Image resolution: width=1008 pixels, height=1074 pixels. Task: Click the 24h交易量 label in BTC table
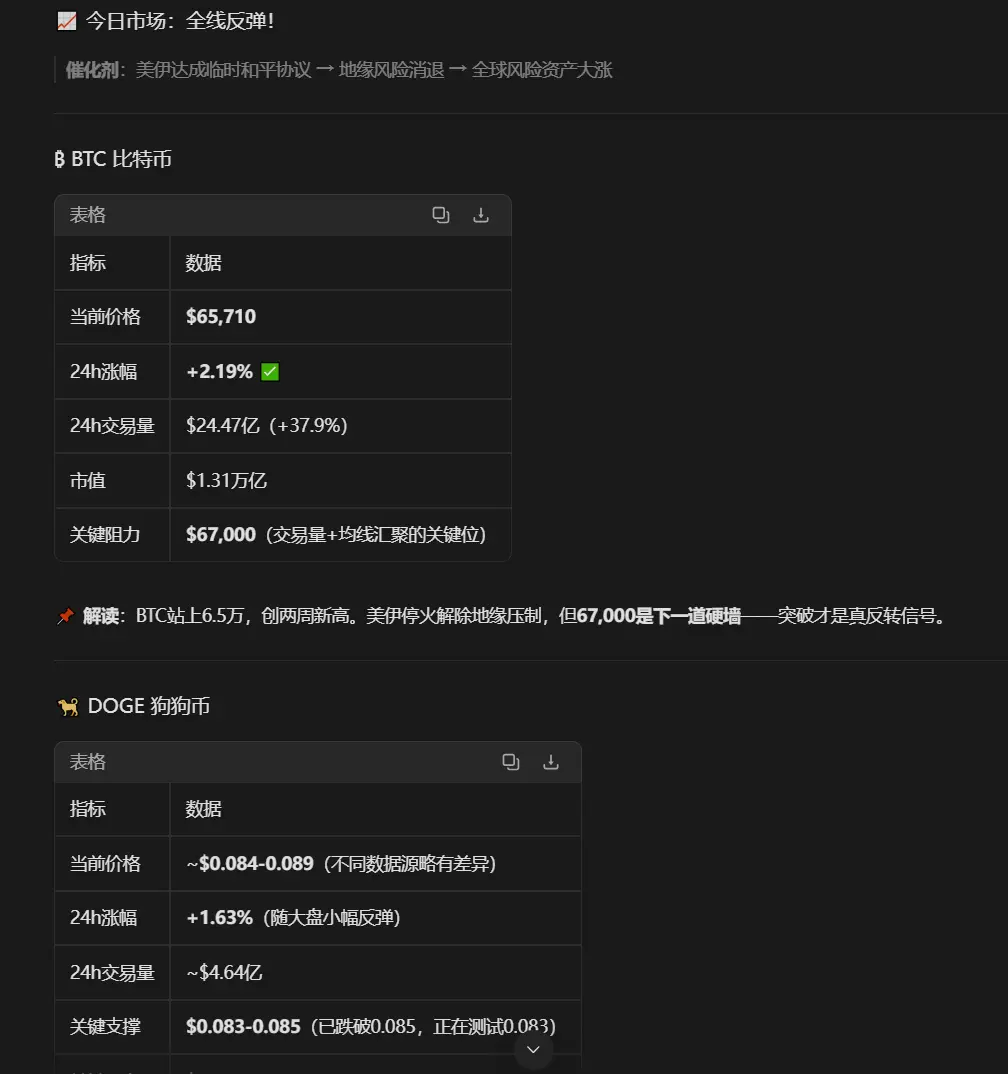pyautogui.click(x=112, y=425)
